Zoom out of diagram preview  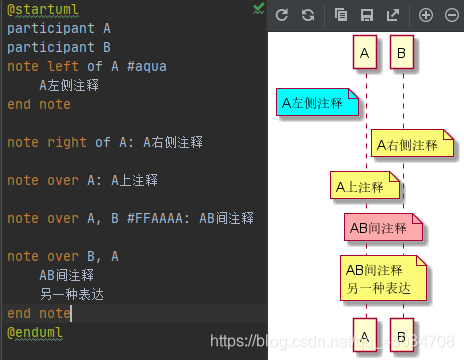(452, 15)
